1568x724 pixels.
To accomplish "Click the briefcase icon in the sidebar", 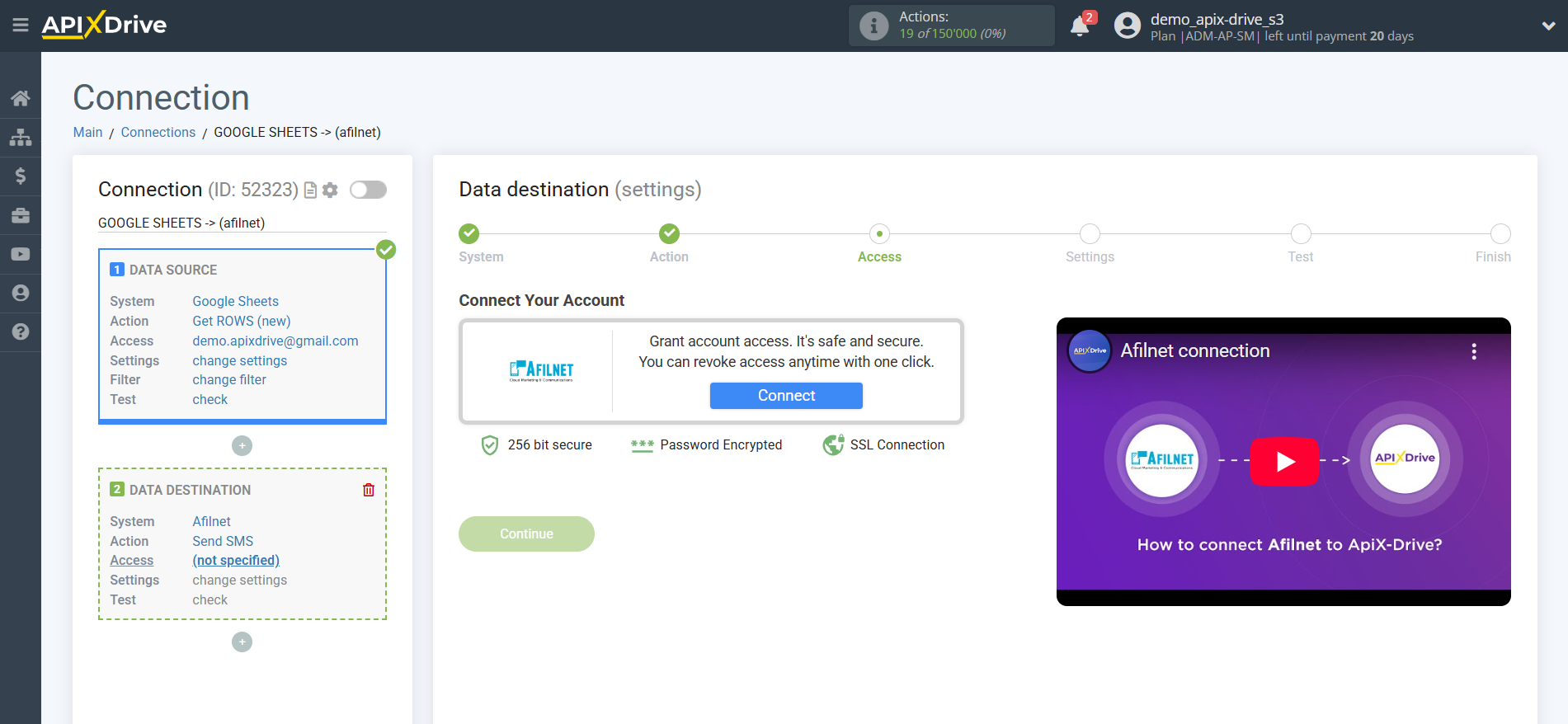I will coord(21,215).
